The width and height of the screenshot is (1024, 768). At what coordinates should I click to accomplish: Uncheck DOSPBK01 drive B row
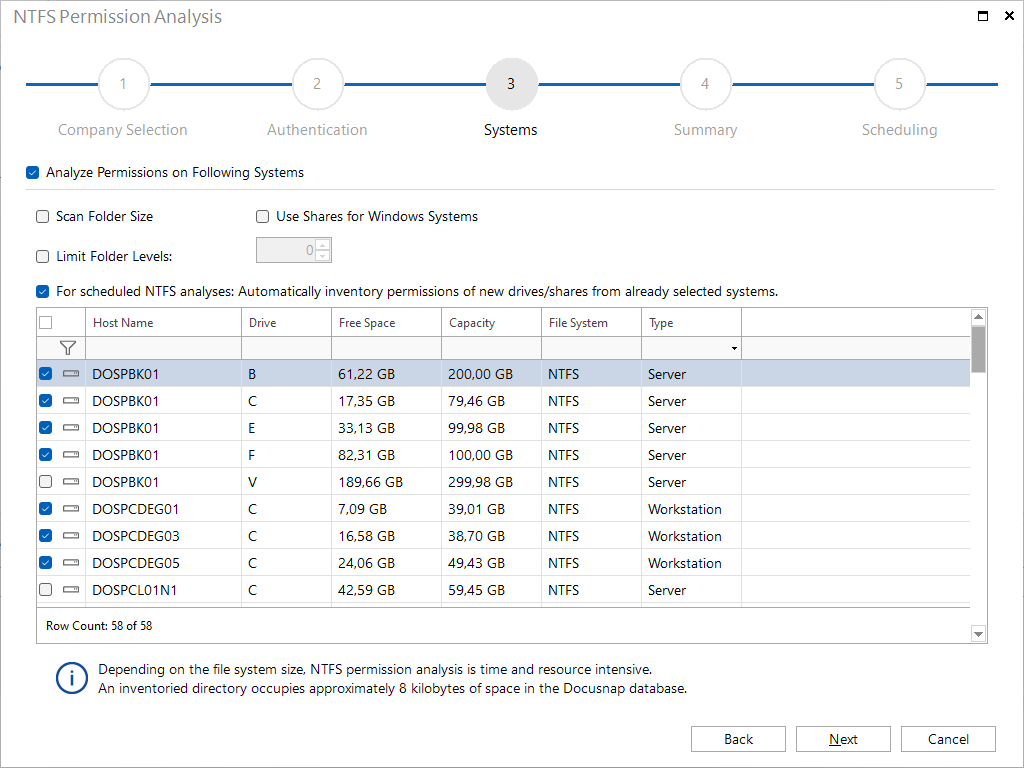[x=46, y=374]
